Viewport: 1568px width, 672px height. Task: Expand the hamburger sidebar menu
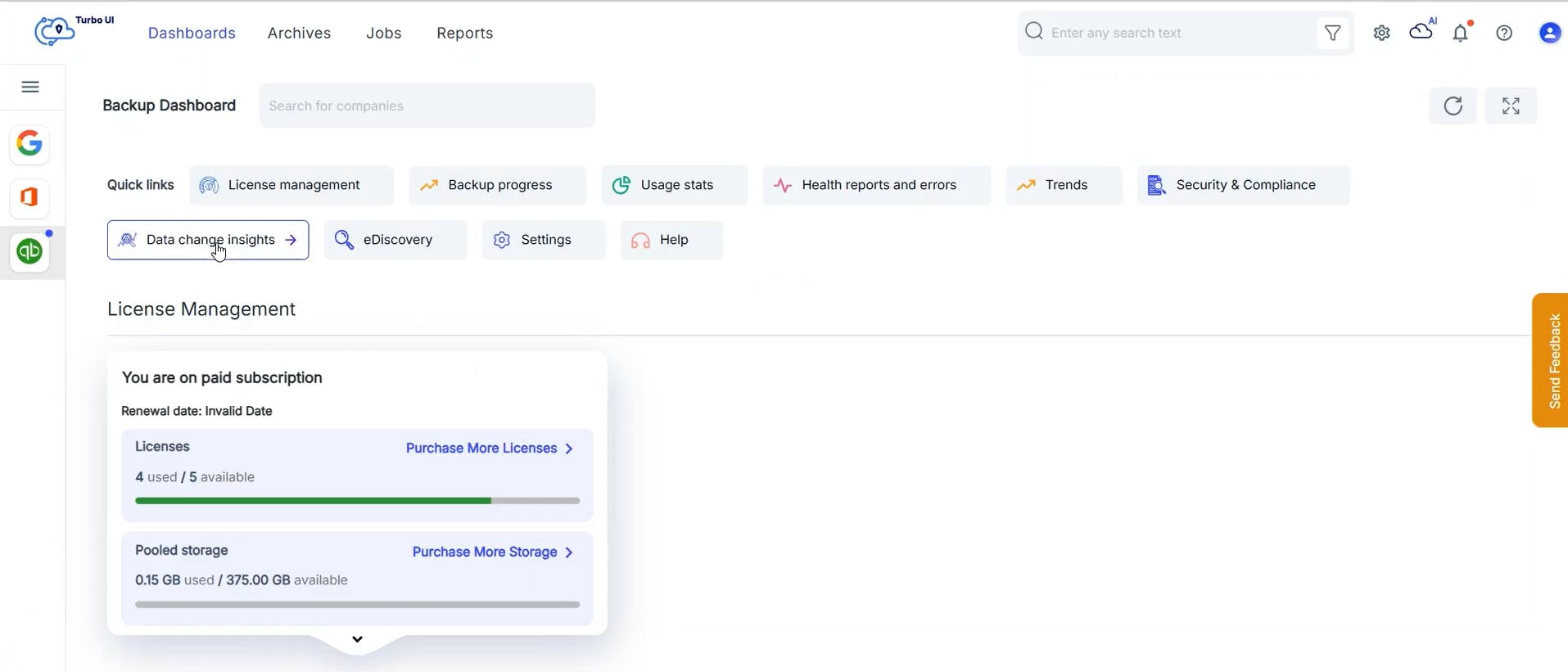tap(30, 87)
